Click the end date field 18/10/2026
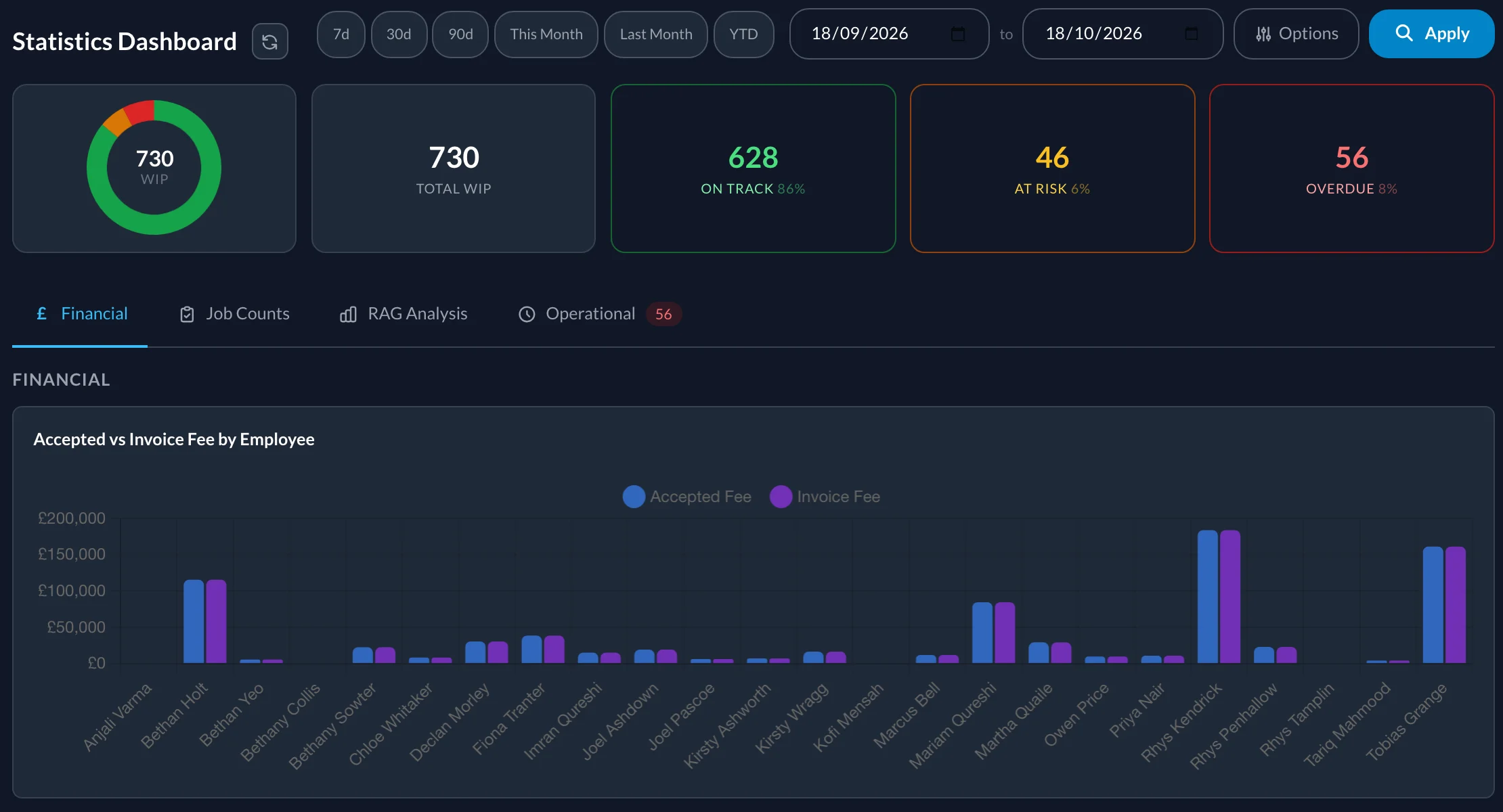The width and height of the screenshot is (1503, 812). click(x=1123, y=34)
